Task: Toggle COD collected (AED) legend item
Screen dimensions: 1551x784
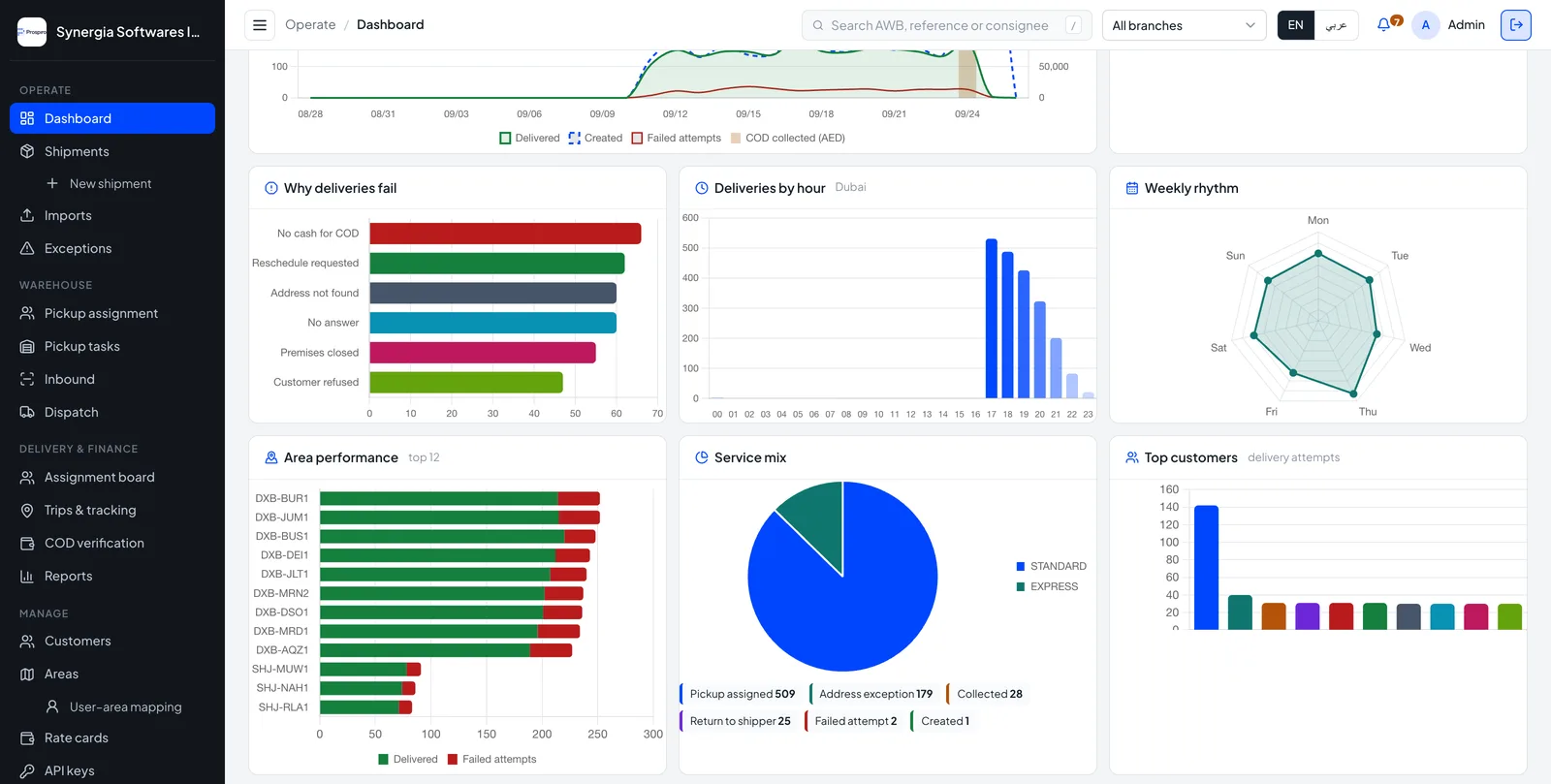Action: pos(787,138)
